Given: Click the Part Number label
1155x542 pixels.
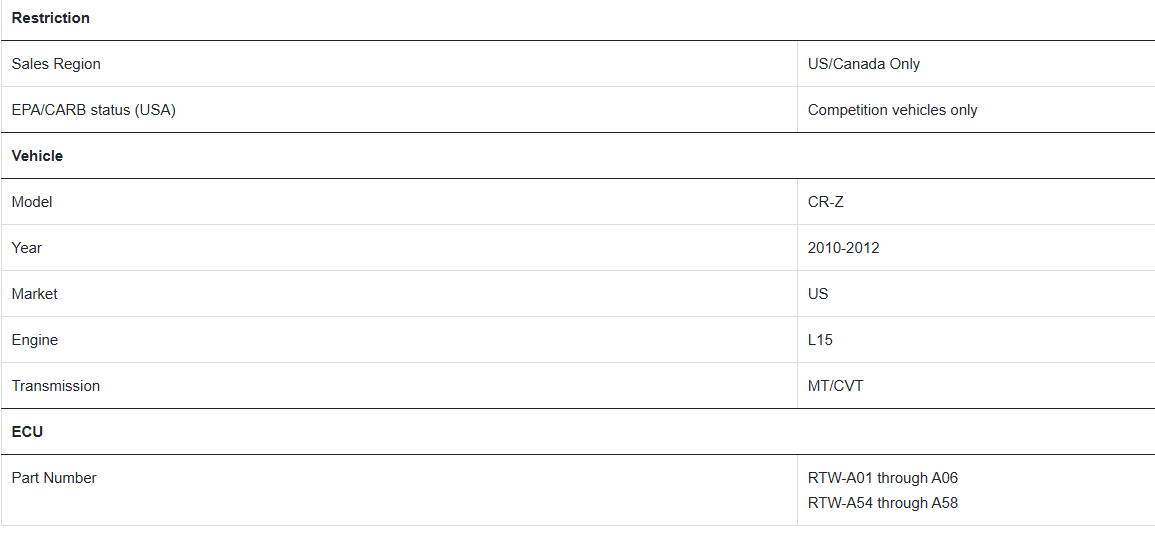Looking at the screenshot, I should click(x=54, y=477).
